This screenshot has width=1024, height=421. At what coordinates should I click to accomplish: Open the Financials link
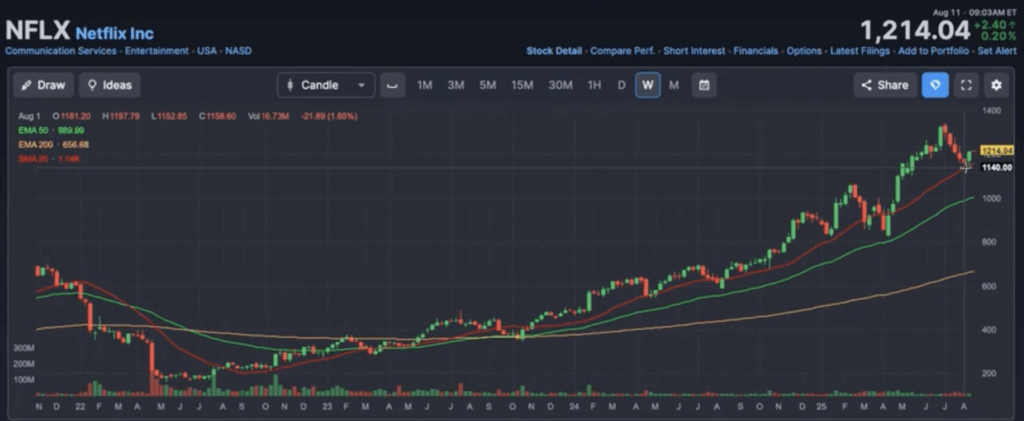[x=756, y=51]
